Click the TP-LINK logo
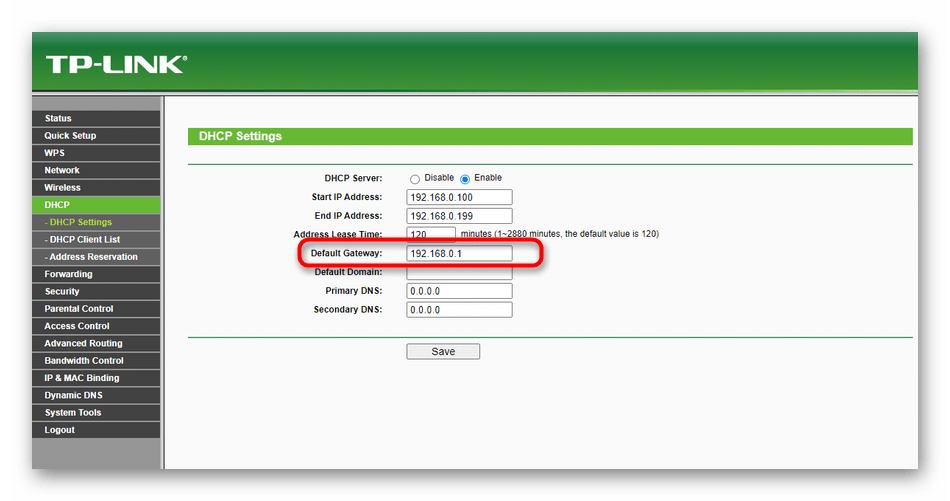 pos(116,64)
